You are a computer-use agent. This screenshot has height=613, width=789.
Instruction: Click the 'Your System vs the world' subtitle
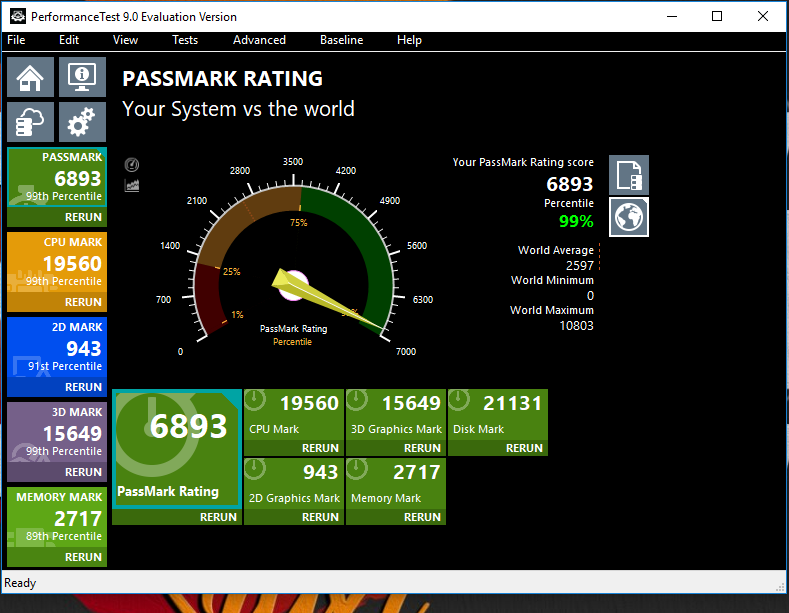click(x=239, y=109)
